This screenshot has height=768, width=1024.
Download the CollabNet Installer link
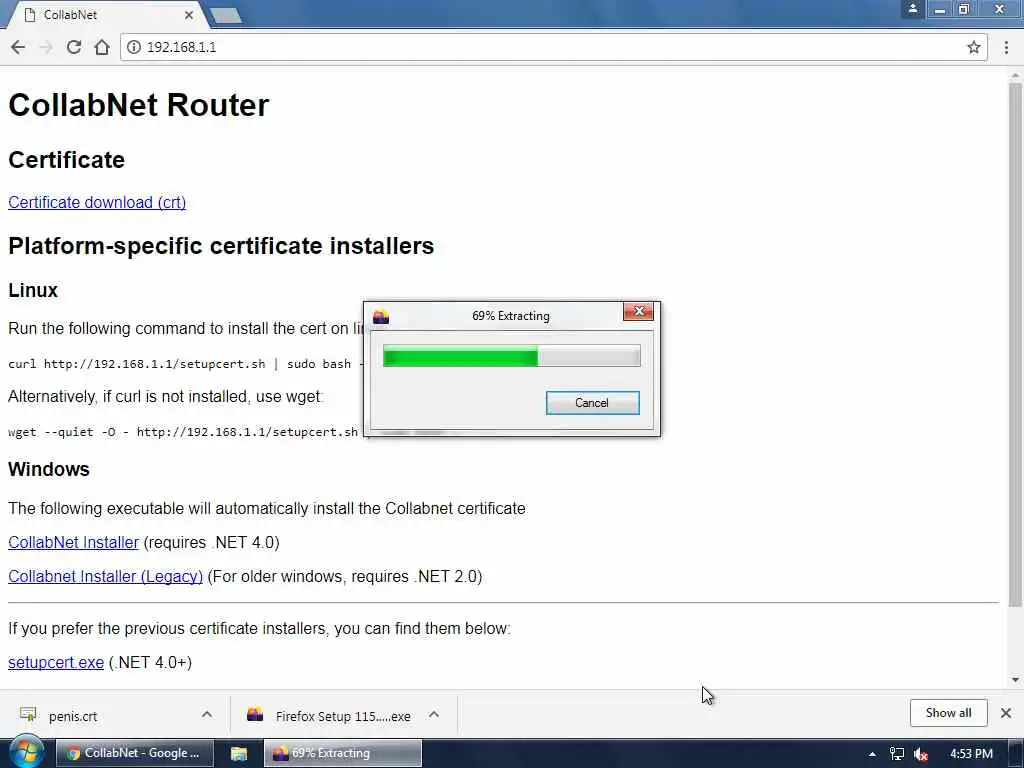[x=73, y=543]
